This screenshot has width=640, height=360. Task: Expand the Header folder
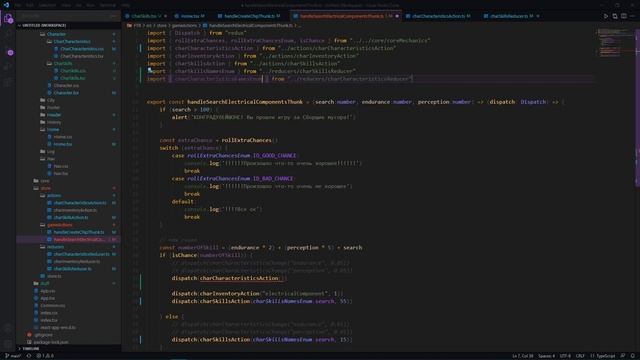tap(54, 115)
